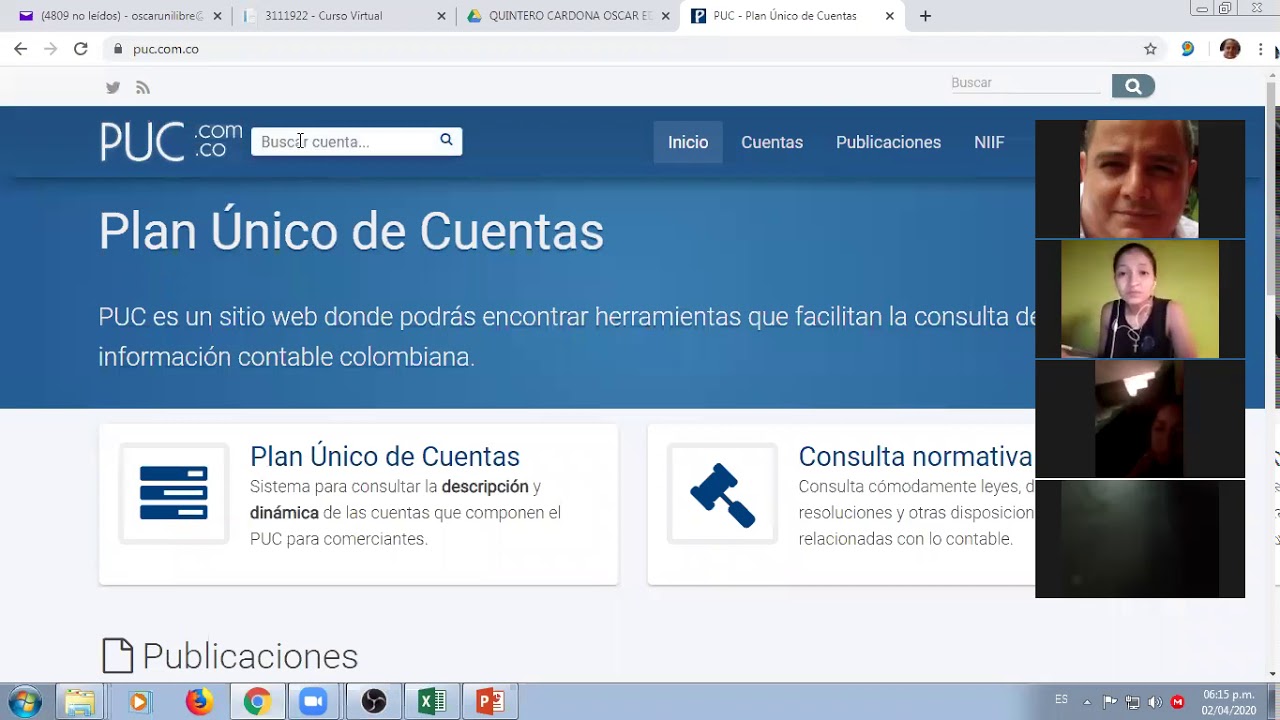Switch to Zoom from the taskbar
Screen dimensions: 1280x720
314,702
